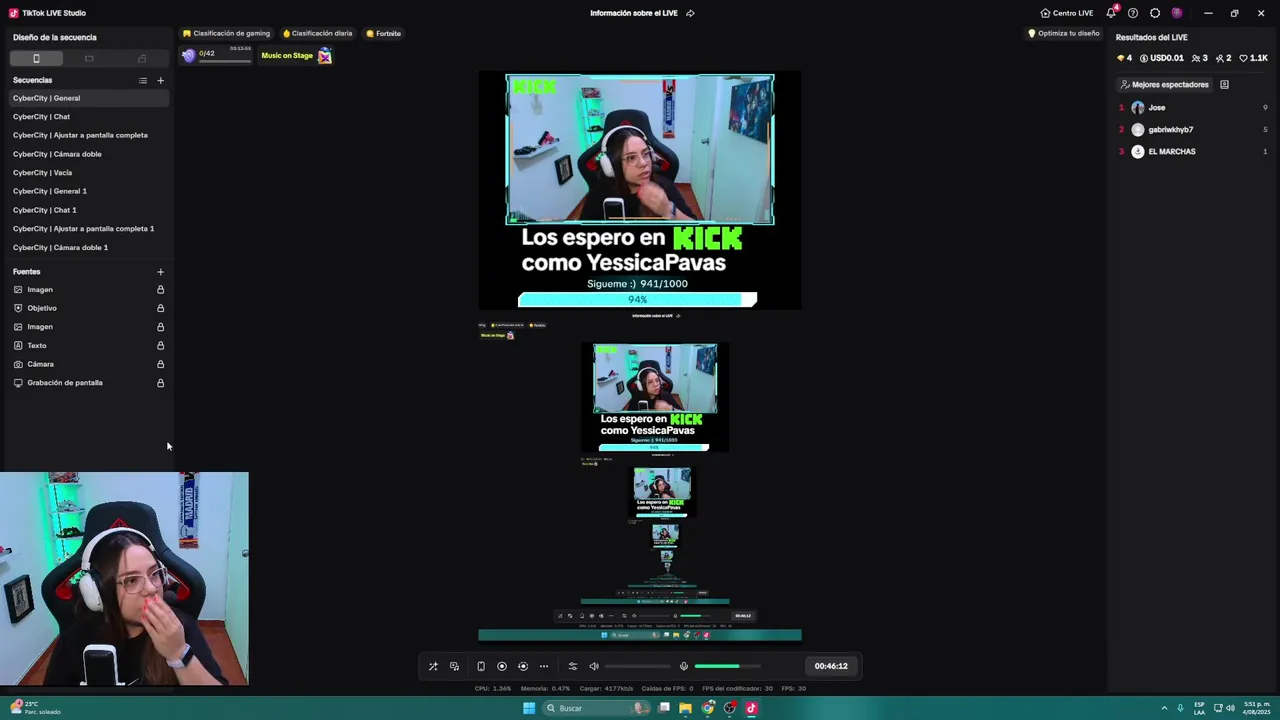Mute the microphone

click(684, 666)
